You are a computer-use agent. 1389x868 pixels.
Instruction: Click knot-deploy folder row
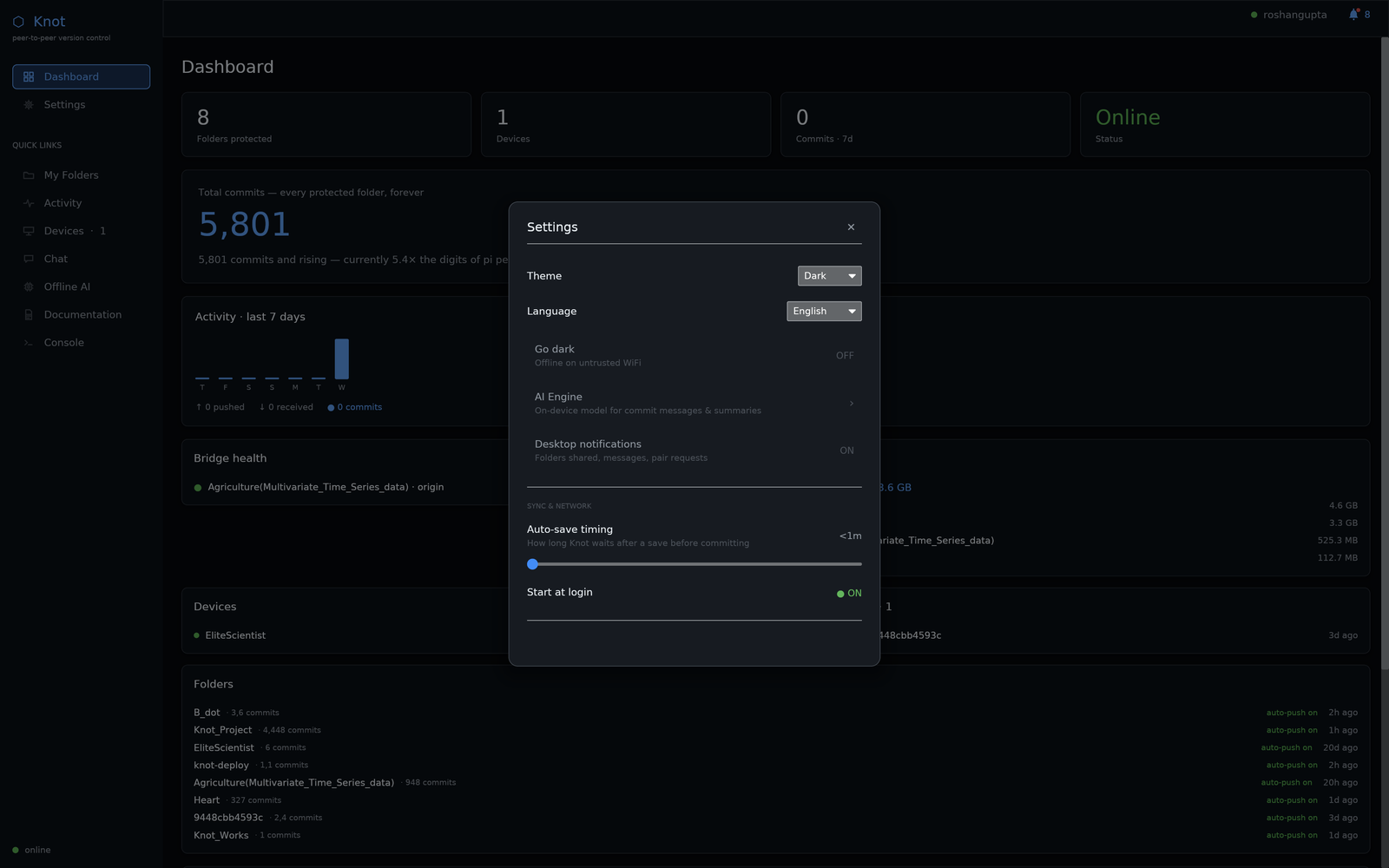tap(775, 765)
